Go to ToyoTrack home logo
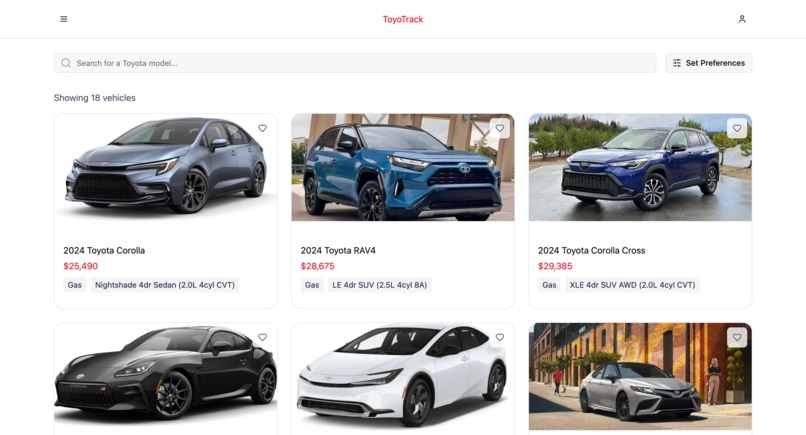 (403, 19)
